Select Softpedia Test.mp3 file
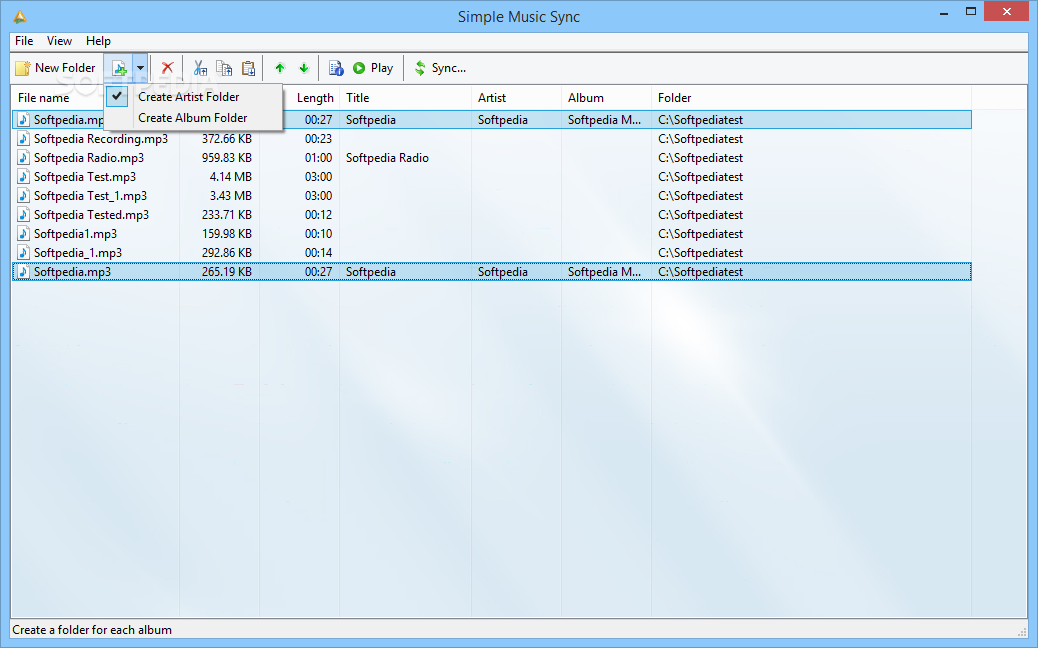 pos(85,177)
